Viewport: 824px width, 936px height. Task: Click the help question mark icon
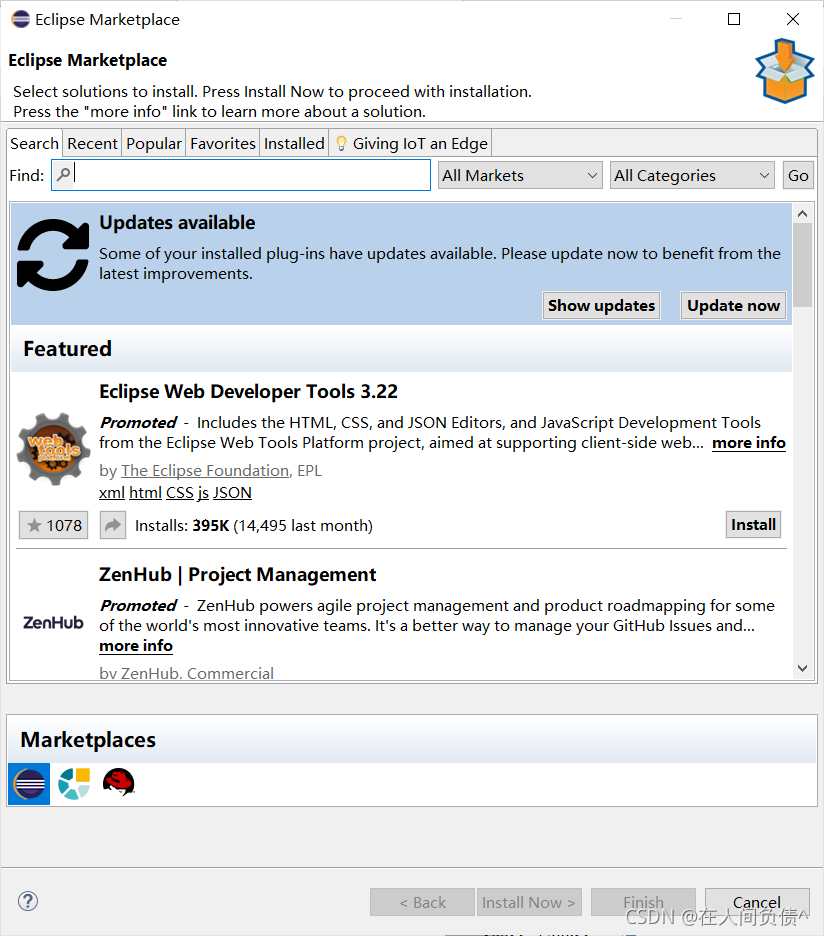point(27,901)
